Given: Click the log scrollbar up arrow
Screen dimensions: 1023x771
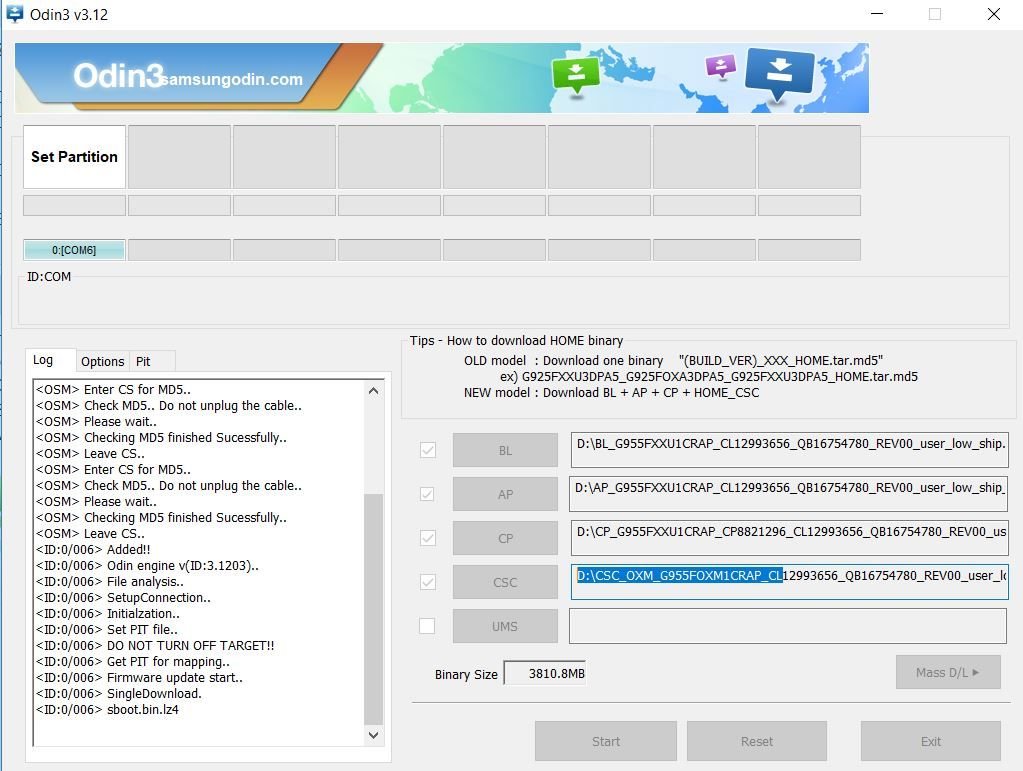Looking at the screenshot, I should pyautogui.click(x=374, y=391).
